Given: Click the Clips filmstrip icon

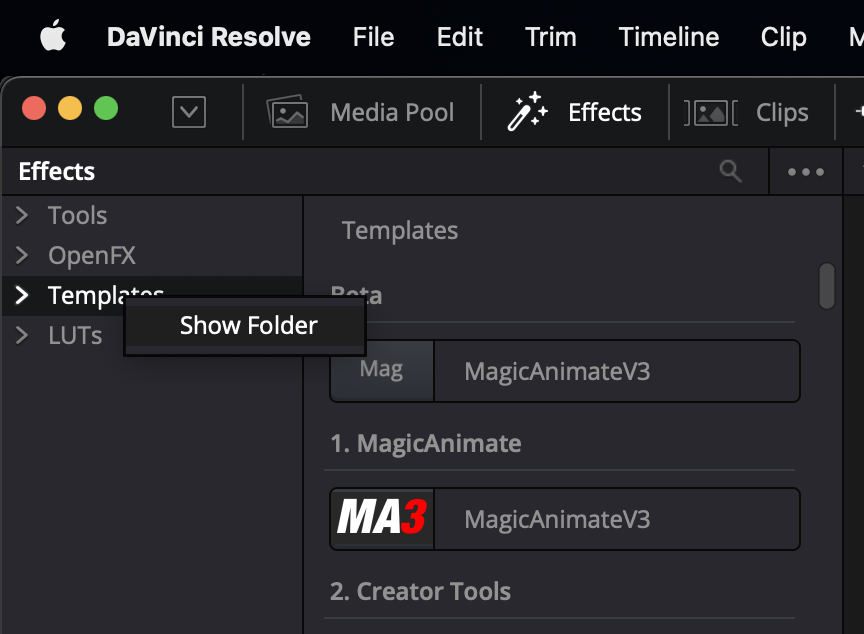Looking at the screenshot, I should [711, 112].
